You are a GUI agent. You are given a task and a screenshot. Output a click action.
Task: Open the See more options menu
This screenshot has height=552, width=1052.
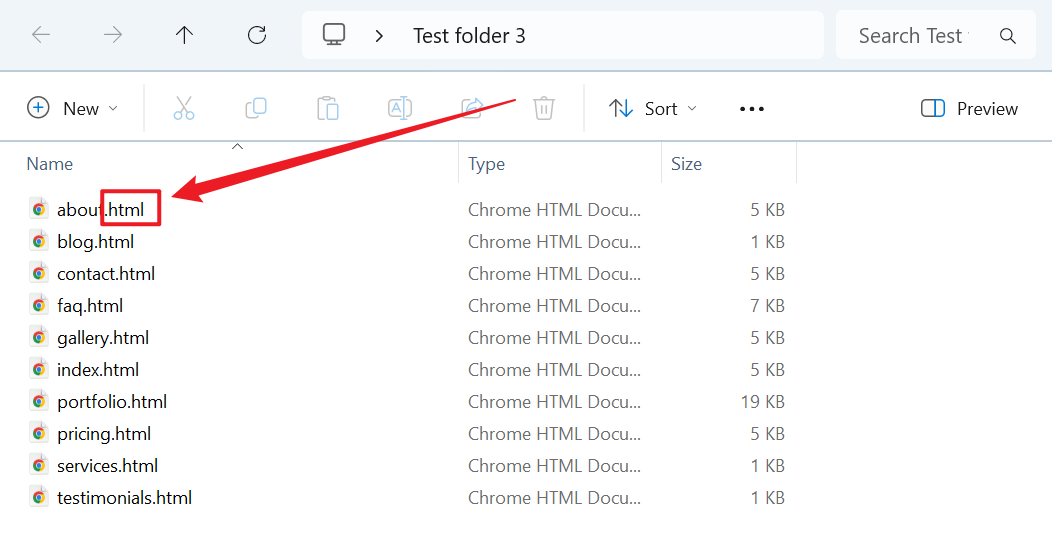tap(752, 108)
